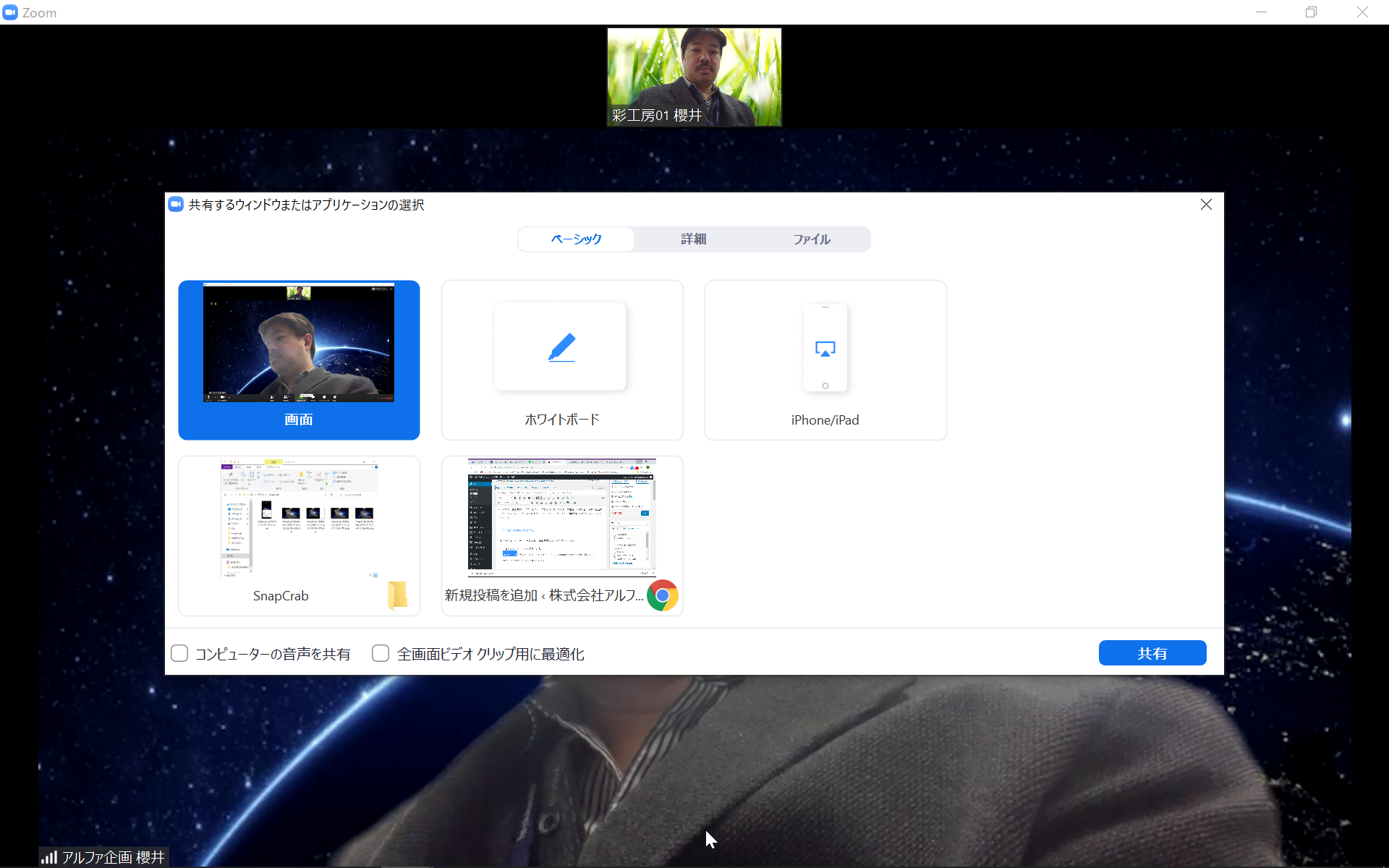Screen dimensions: 1389x868
Task: Click the iPhone/iPad label
Action: pos(825,420)
